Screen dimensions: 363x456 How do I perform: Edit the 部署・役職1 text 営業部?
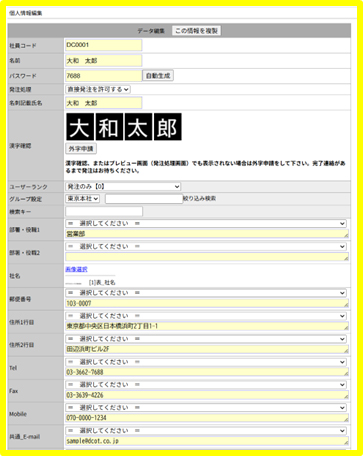[207, 234]
